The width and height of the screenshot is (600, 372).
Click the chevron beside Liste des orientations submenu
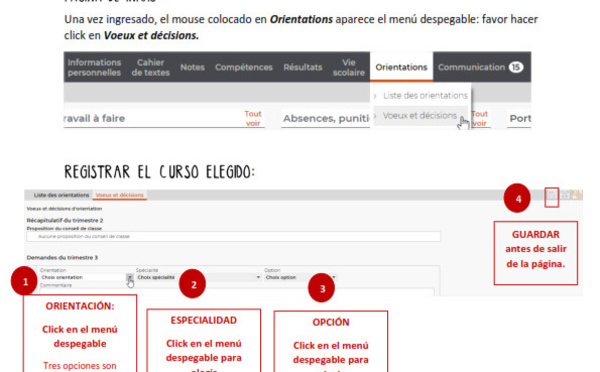point(375,96)
